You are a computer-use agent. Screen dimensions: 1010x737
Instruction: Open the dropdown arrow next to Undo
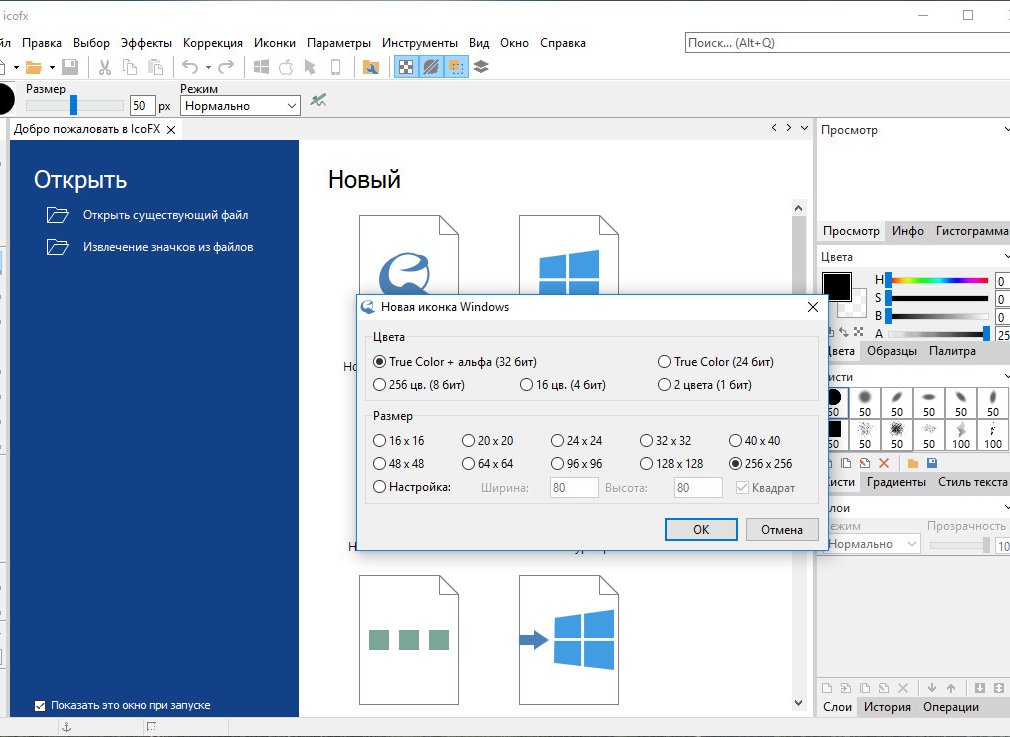tap(208, 67)
